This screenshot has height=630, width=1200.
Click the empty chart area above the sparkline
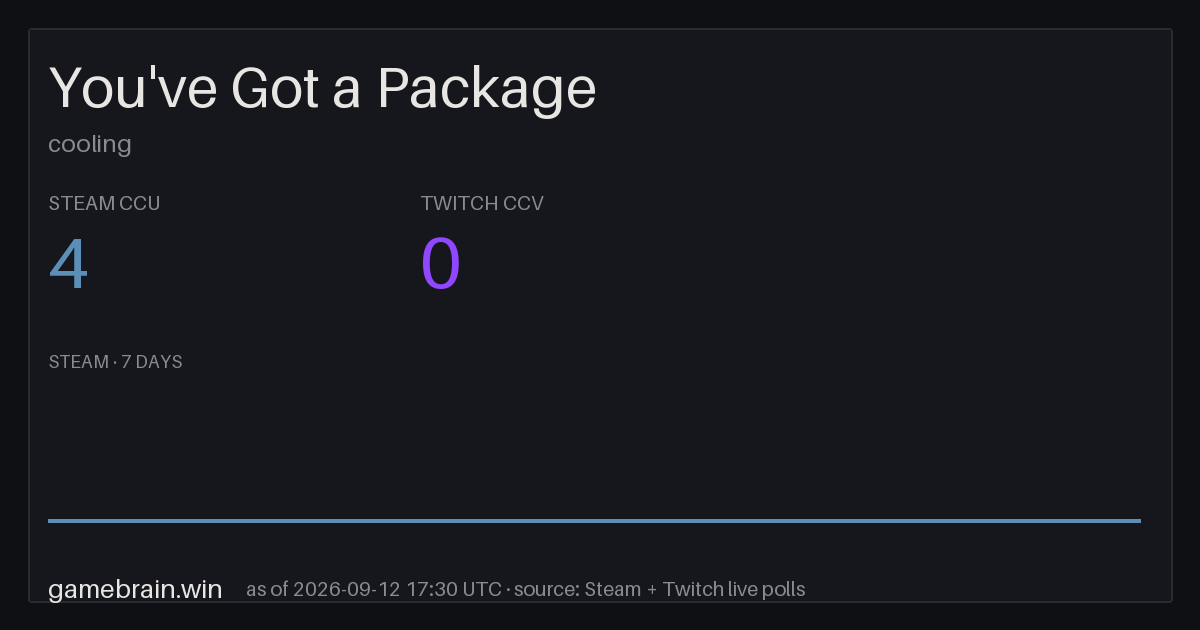[x=594, y=445]
